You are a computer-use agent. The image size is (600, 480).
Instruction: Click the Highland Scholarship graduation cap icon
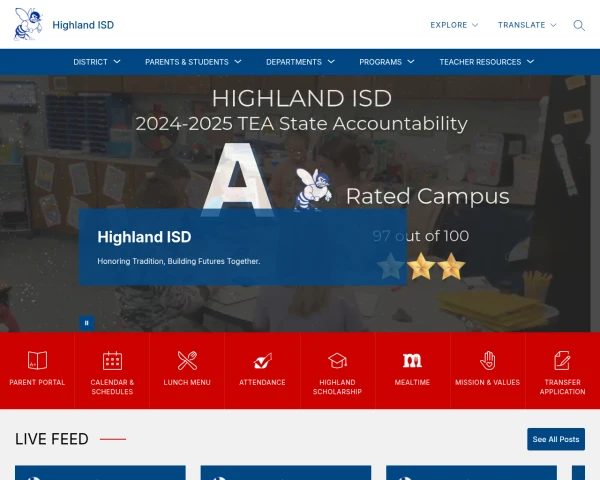click(x=337, y=361)
